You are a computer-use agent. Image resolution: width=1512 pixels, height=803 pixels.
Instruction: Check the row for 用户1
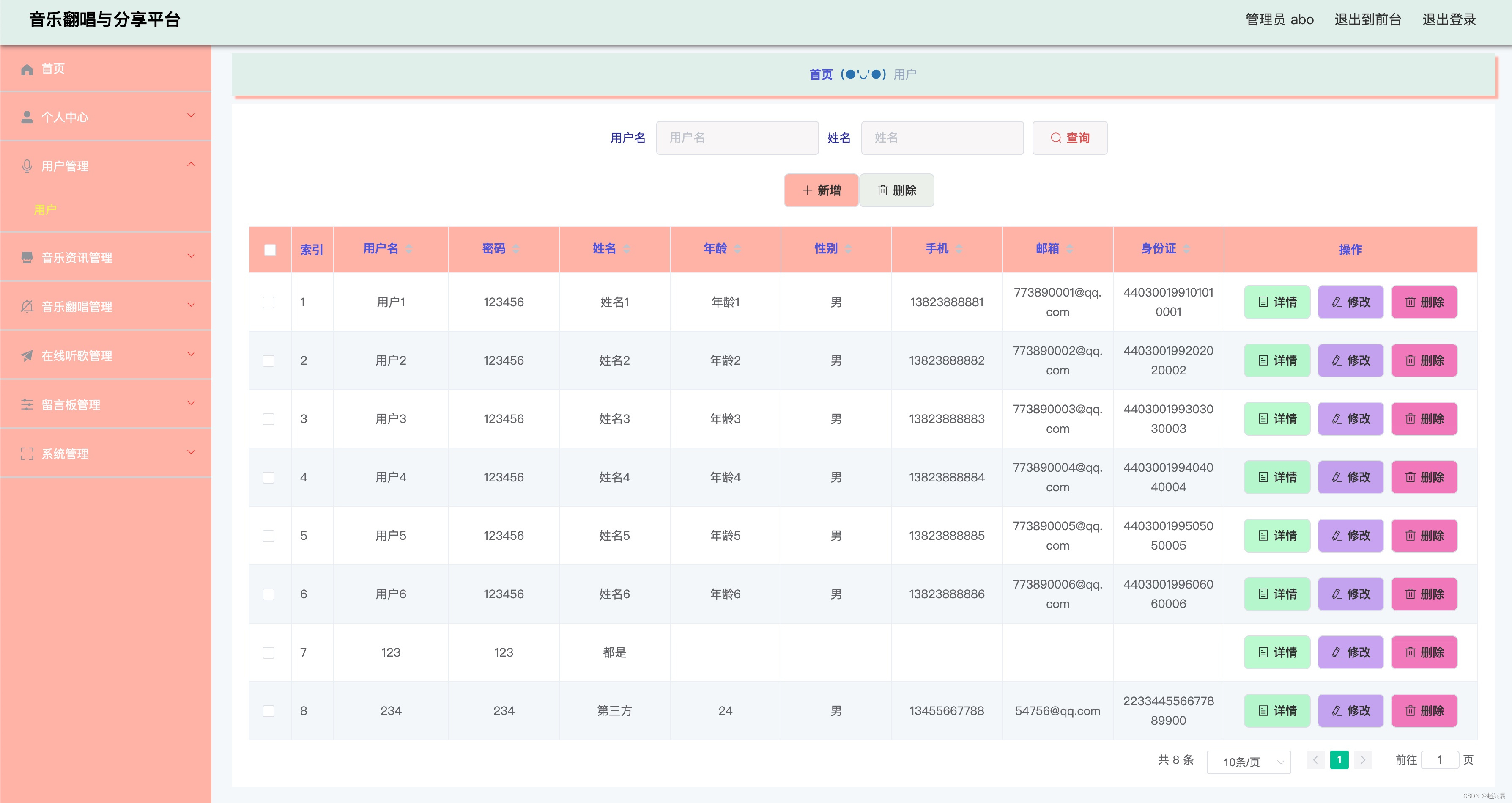pos(268,302)
